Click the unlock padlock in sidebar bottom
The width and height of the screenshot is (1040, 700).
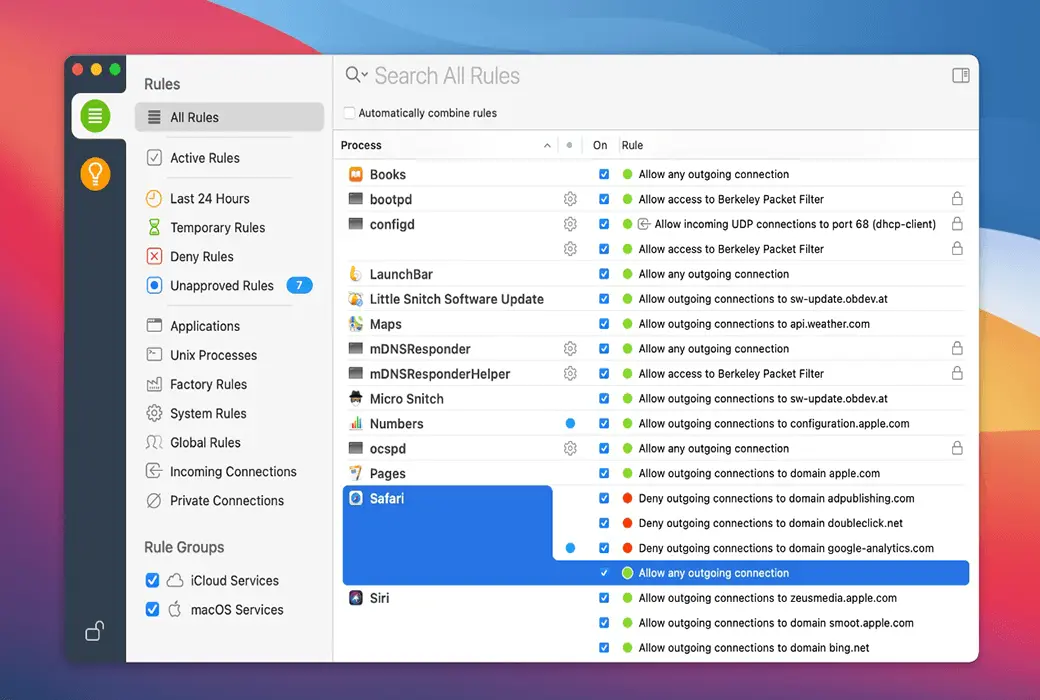pyautogui.click(x=95, y=630)
